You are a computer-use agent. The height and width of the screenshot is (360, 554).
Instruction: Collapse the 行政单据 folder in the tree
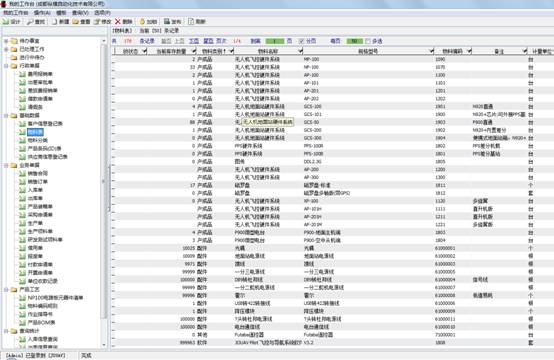(x=6, y=66)
